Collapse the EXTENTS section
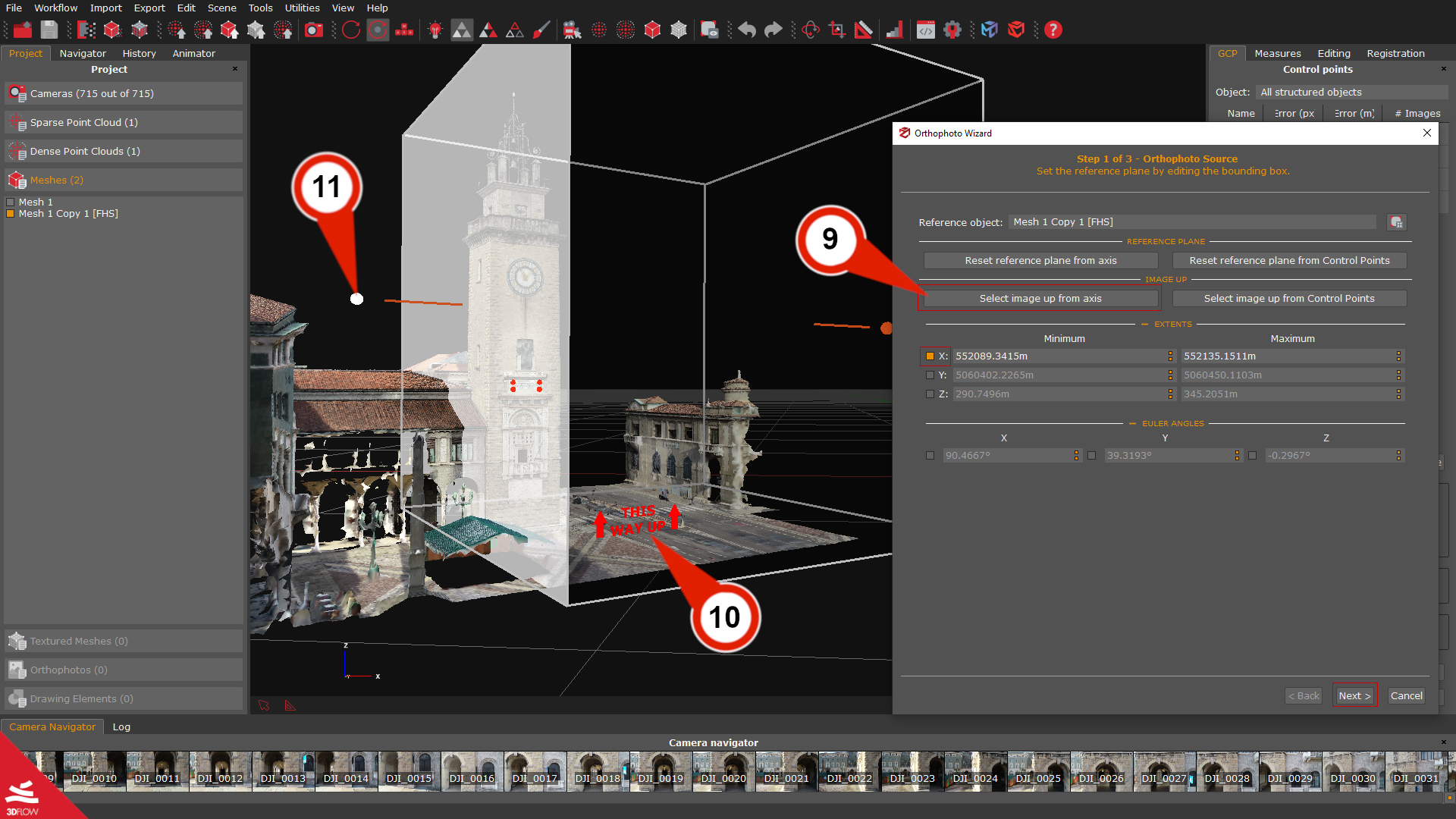The image size is (1456, 819). (x=1144, y=324)
